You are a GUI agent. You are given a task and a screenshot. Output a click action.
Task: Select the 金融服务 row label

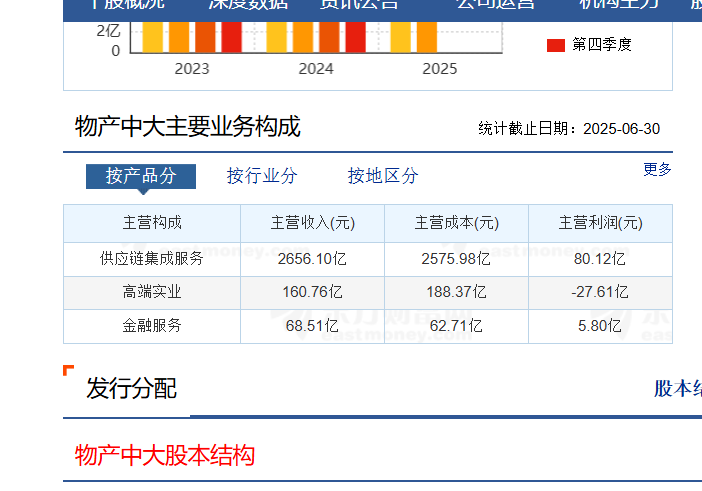coord(152,326)
